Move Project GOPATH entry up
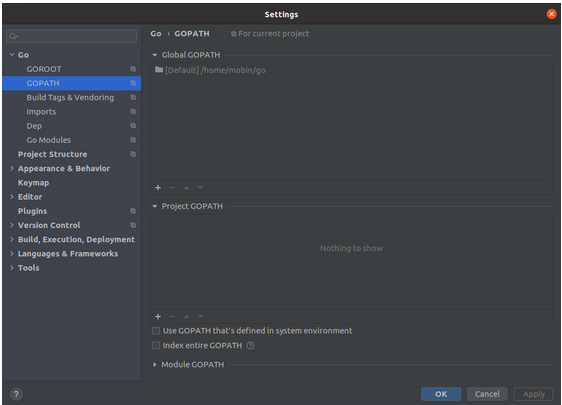Screen dimensions: 562x405 coord(186,316)
